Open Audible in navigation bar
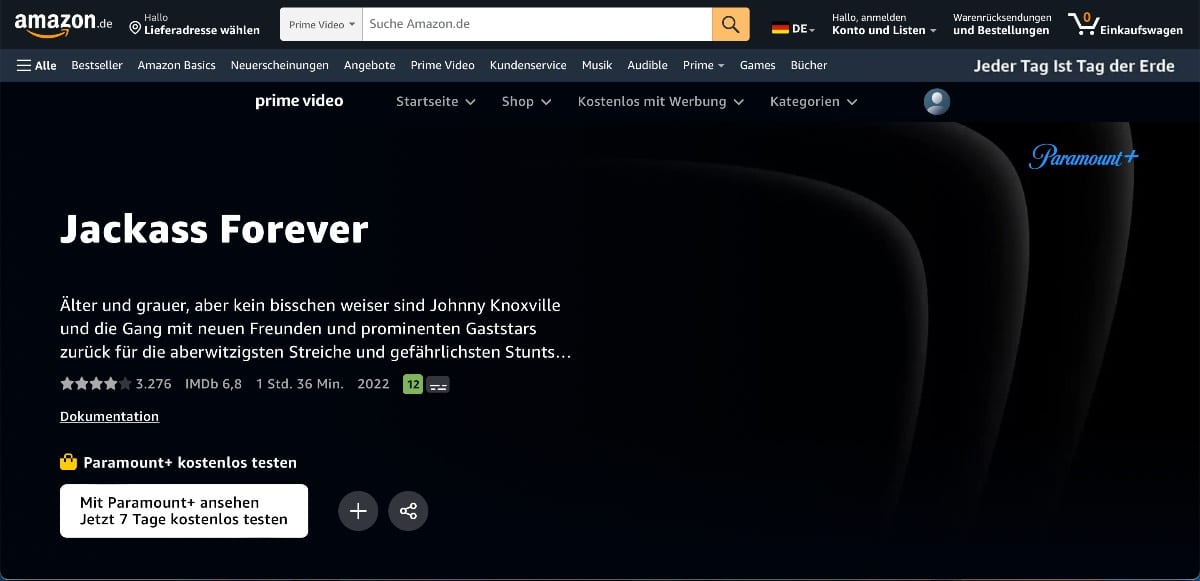Screen dimensions: 1200x581 [x=648, y=65]
